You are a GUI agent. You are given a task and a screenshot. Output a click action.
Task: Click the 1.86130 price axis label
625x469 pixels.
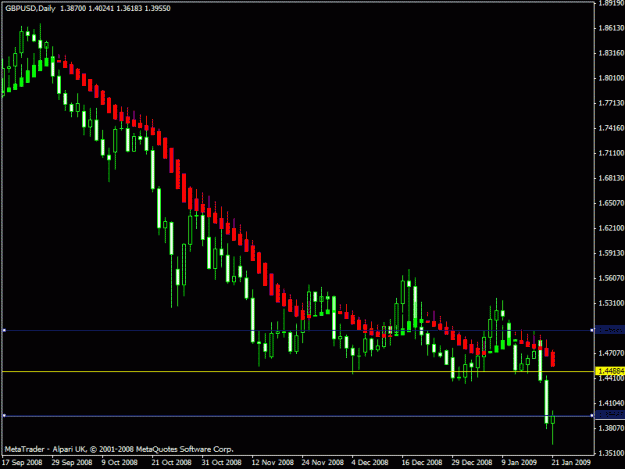pos(611,28)
